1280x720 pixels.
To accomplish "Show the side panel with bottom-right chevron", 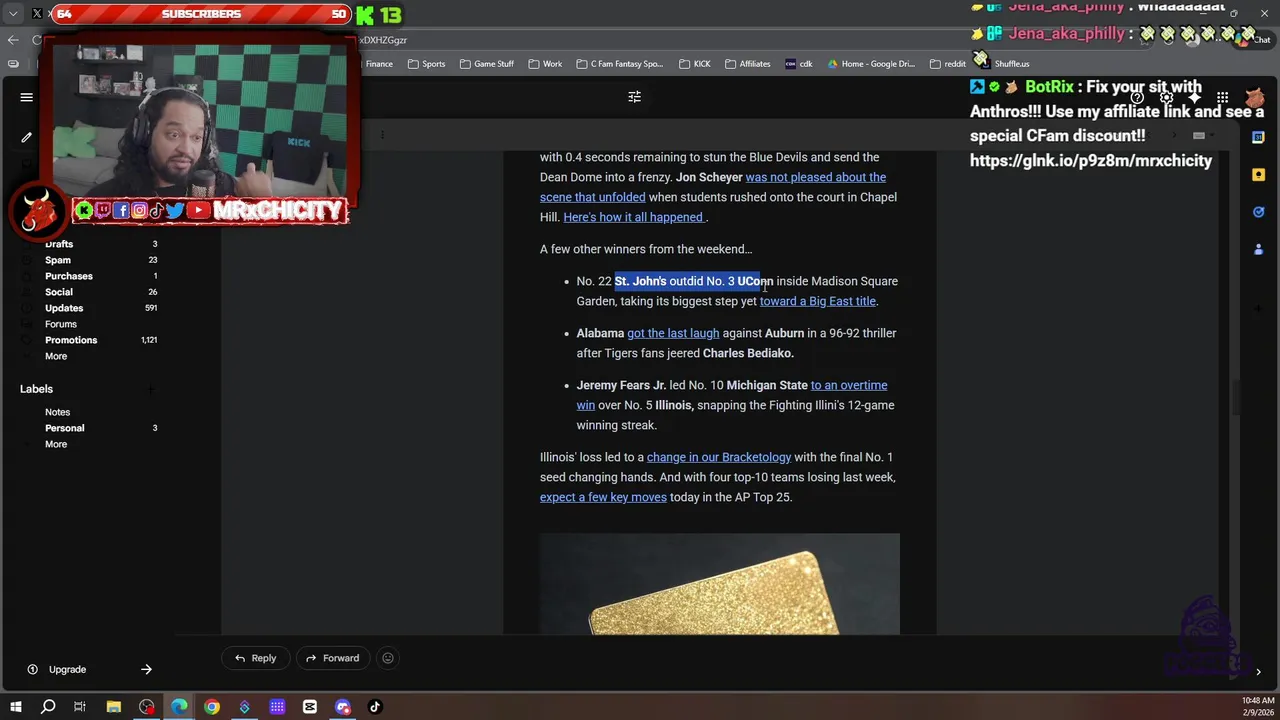I will 1258,672.
